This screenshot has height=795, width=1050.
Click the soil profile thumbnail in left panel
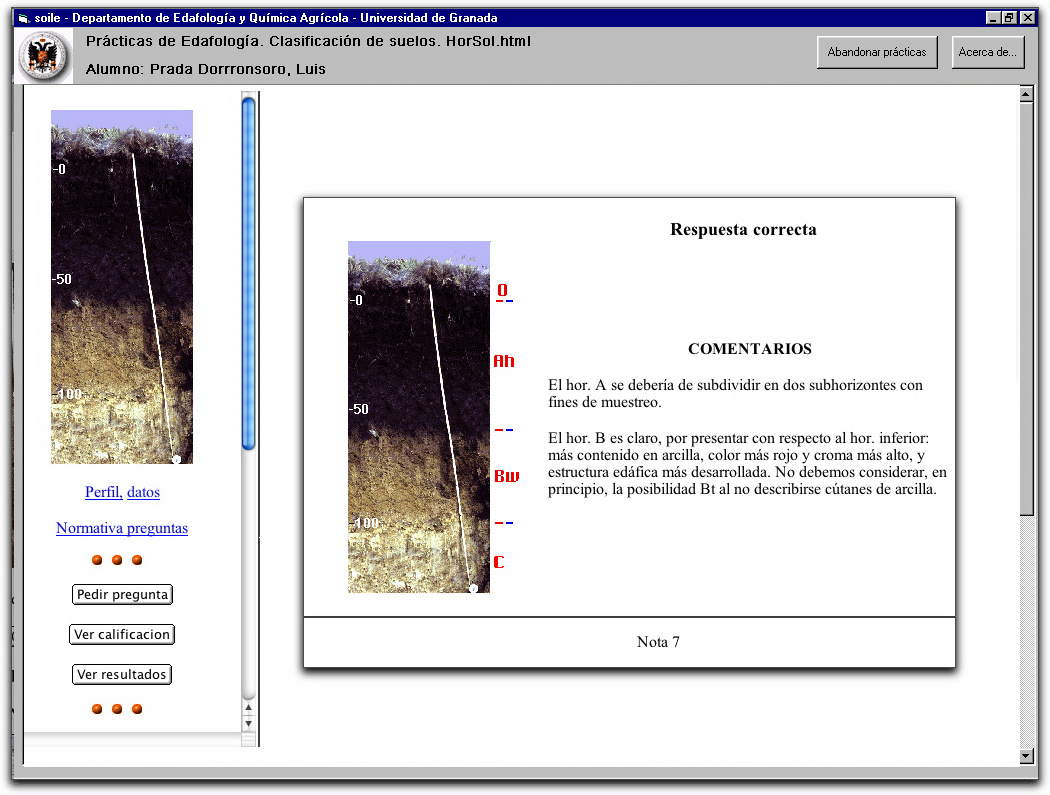pos(122,287)
